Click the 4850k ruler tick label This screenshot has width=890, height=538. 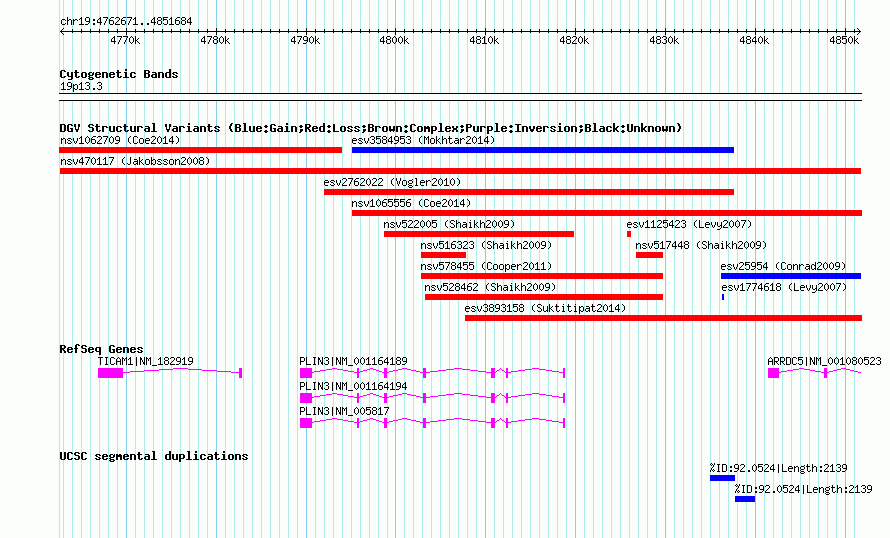pyautogui.click(x=844, y=40)
